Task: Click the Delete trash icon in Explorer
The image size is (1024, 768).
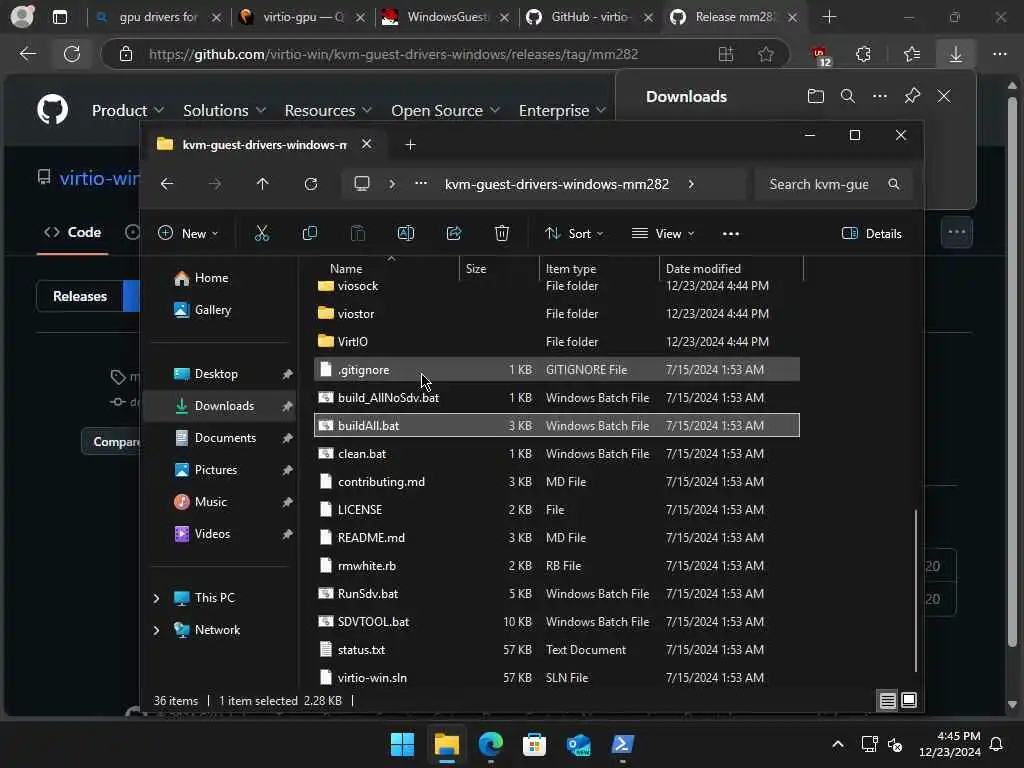Action: [x=502, y=233]
